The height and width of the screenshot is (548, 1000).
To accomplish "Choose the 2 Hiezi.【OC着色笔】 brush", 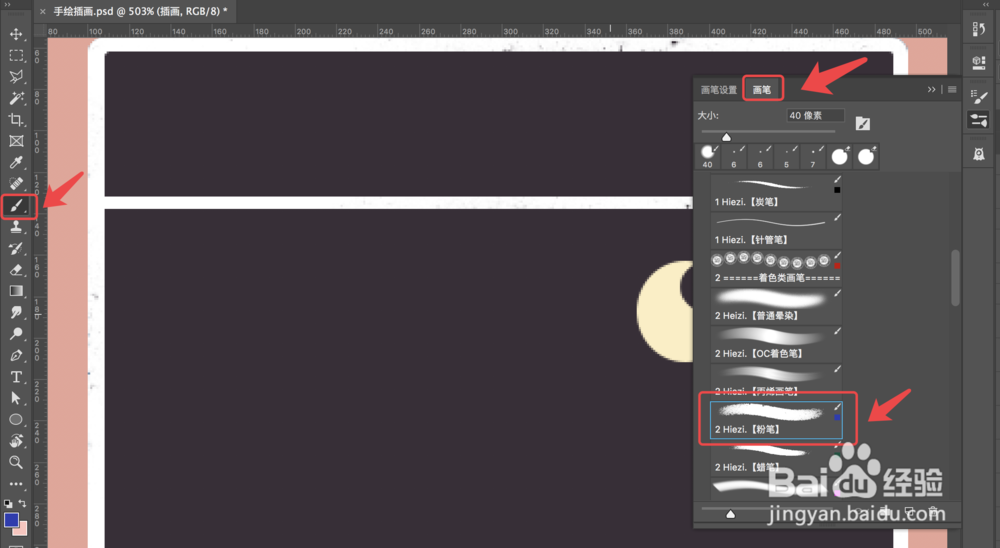I will pos(776,344).
